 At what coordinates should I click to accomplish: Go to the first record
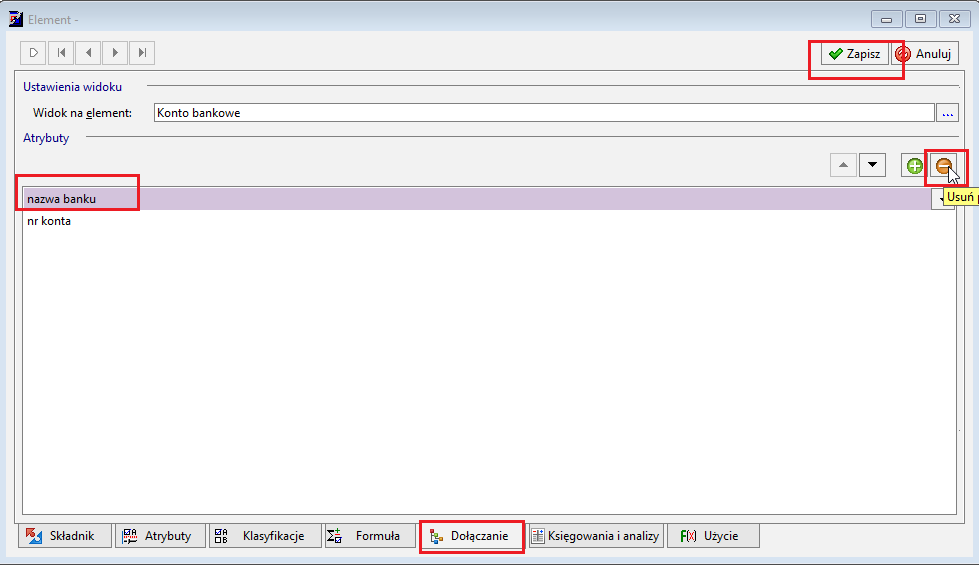[61, 53]
